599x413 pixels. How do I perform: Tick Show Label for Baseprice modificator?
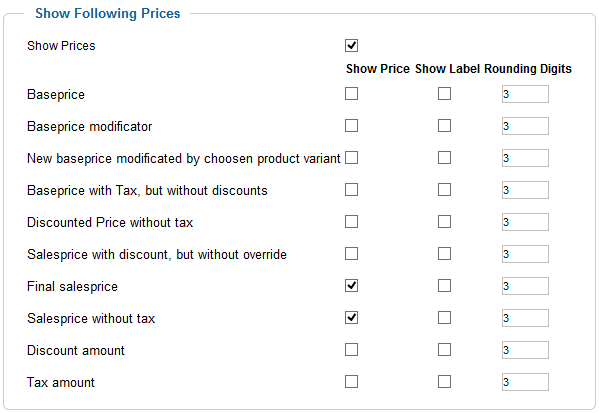[444, 126]
